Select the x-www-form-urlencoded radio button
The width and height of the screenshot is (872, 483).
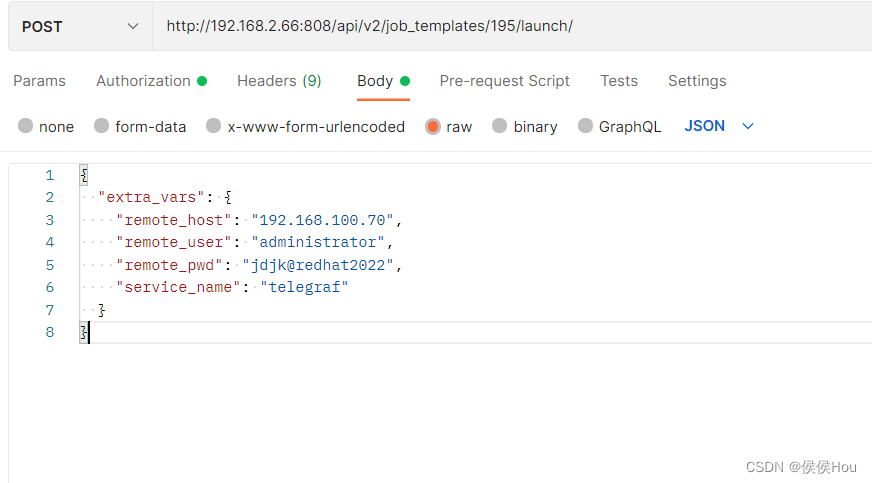214,126
